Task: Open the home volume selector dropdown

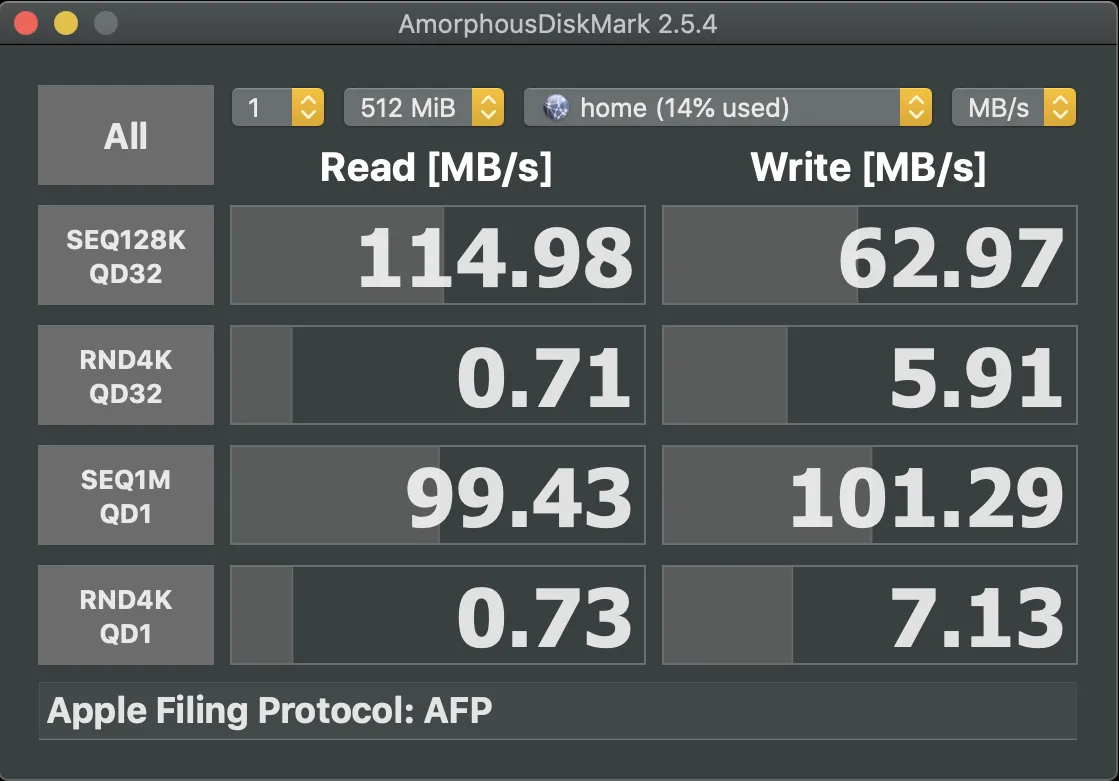Action: pos(728,108)
